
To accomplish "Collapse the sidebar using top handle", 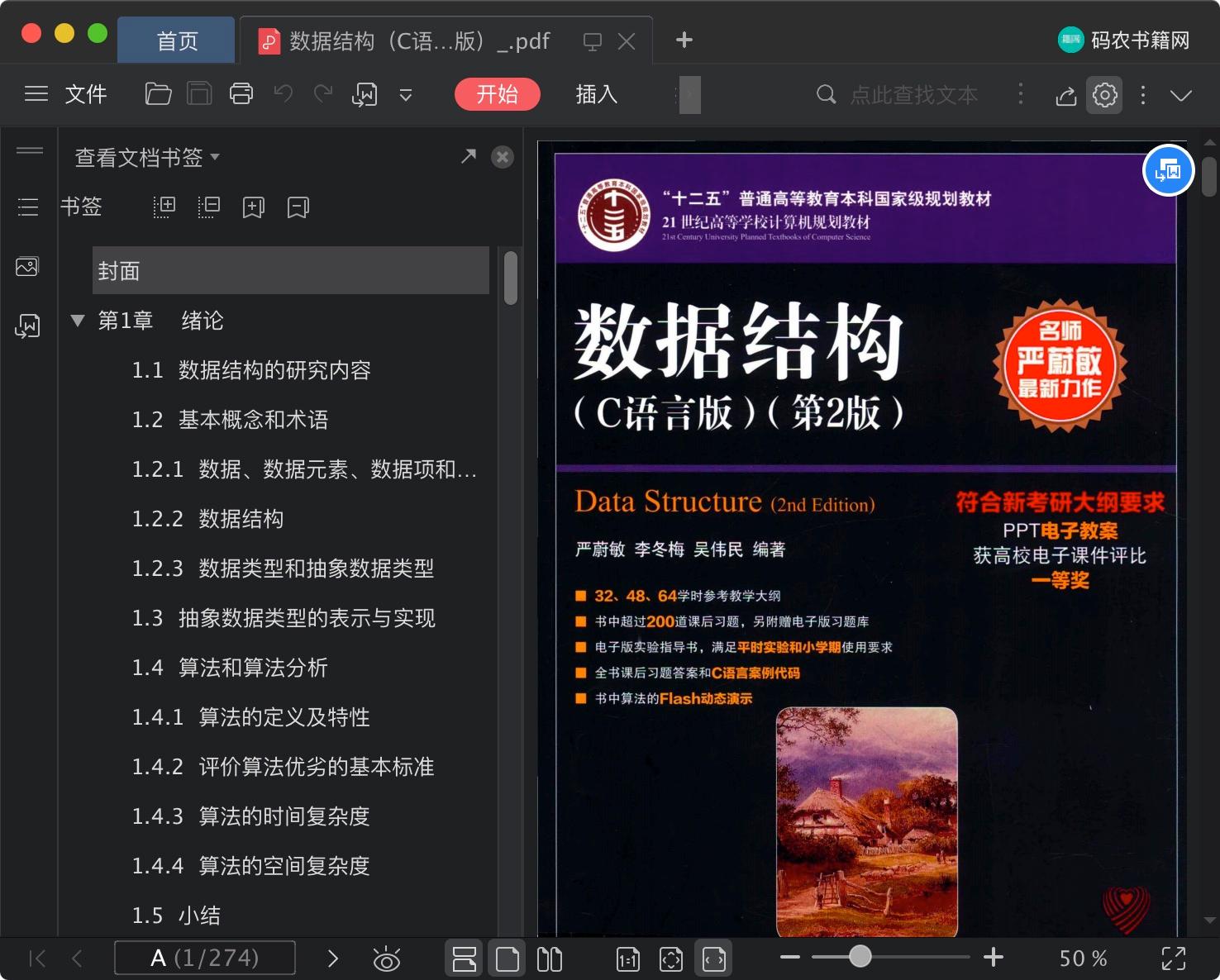I will pos(30,150).
